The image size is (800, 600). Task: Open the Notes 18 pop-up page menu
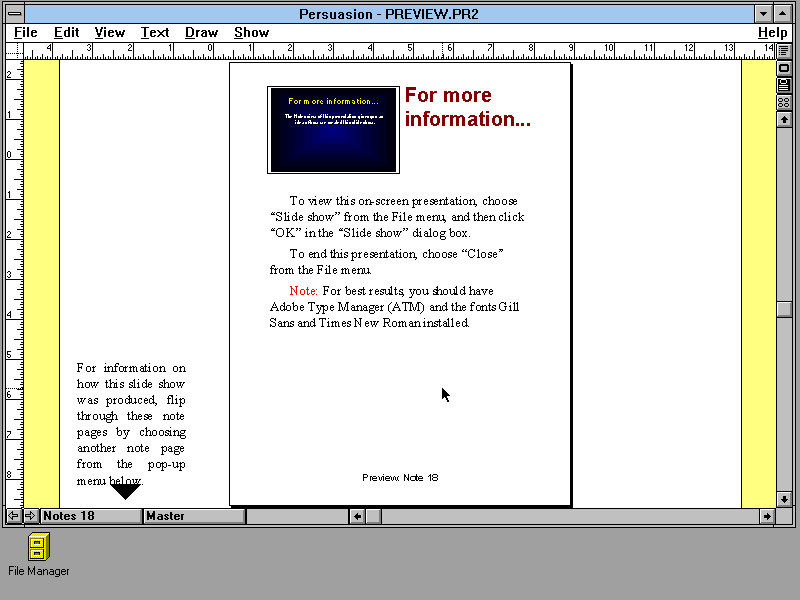tap(90, 516)
